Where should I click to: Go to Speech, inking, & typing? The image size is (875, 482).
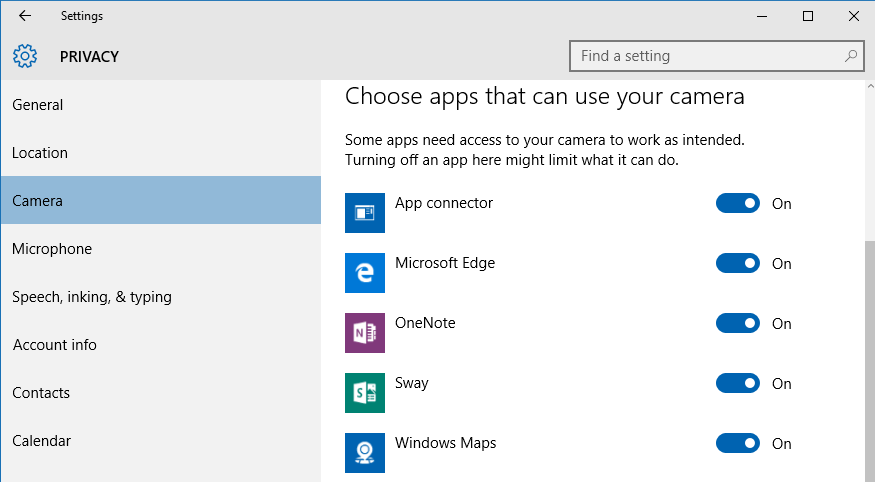pyautogui.click(x=161, y=296)
